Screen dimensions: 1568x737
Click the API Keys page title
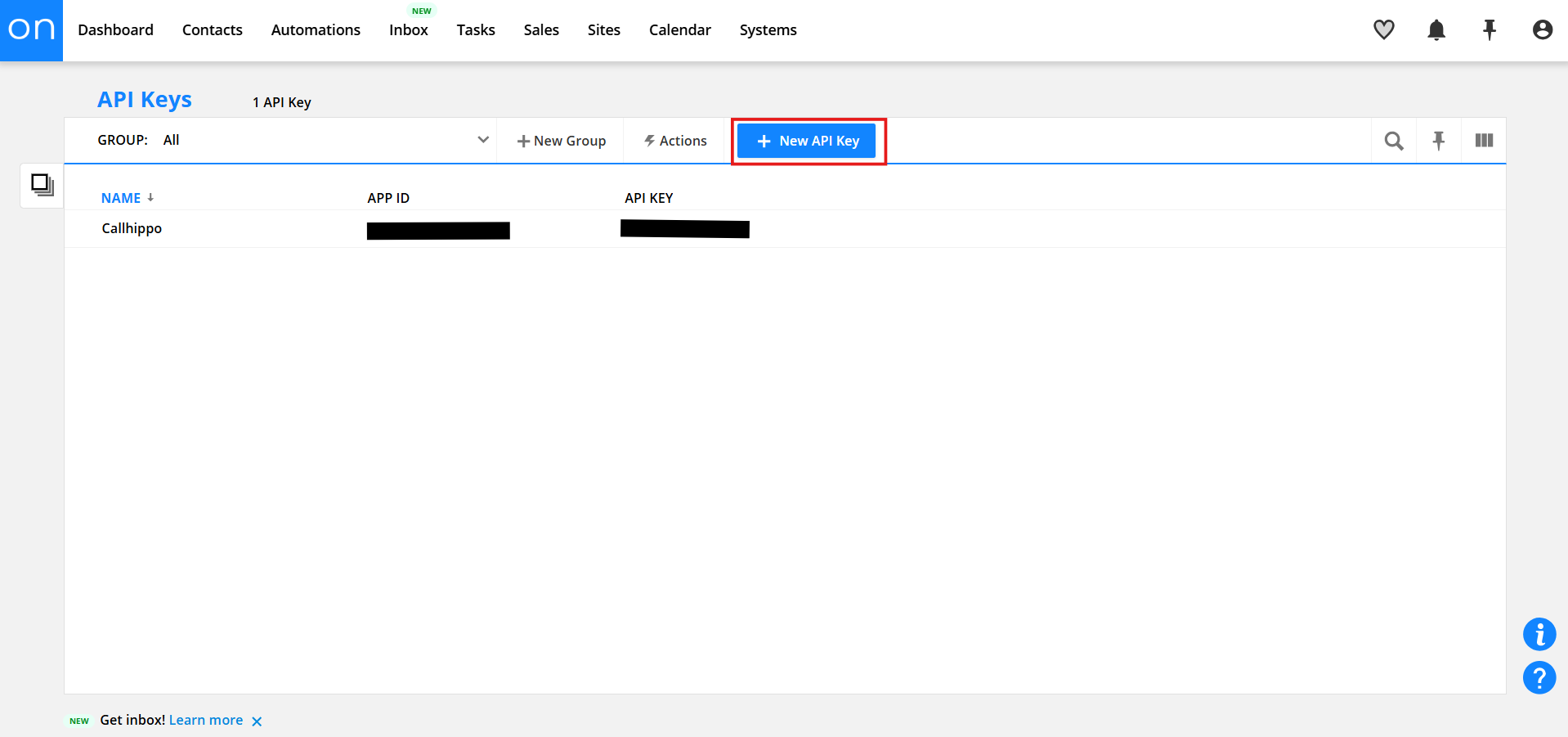[145, 100]
